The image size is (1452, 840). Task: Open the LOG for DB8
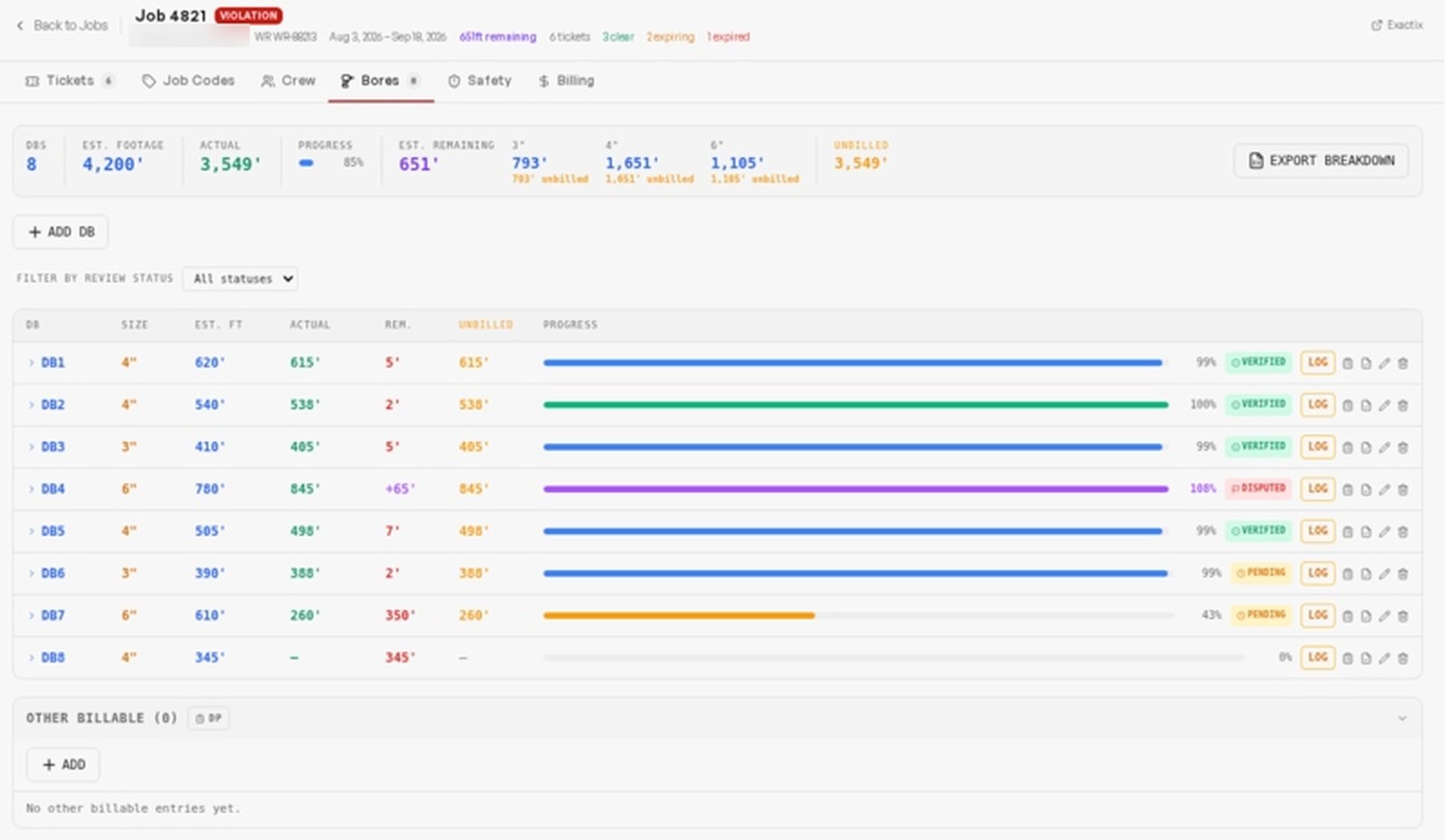(x=1317, y=657)
